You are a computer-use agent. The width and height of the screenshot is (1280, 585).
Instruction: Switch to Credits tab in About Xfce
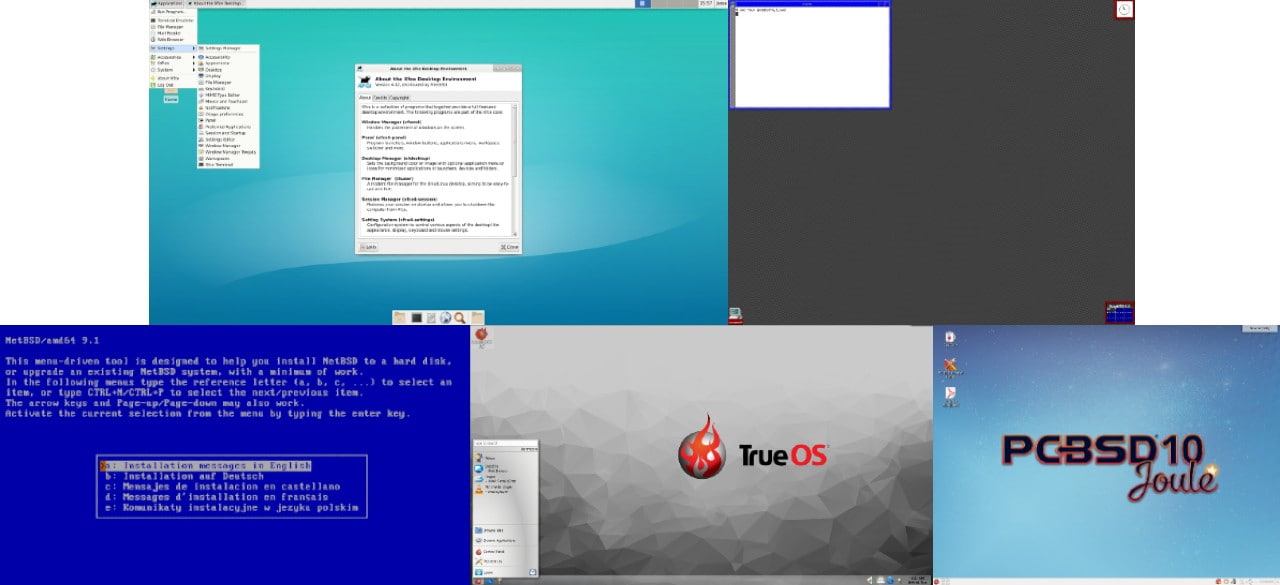click(379, 98)
